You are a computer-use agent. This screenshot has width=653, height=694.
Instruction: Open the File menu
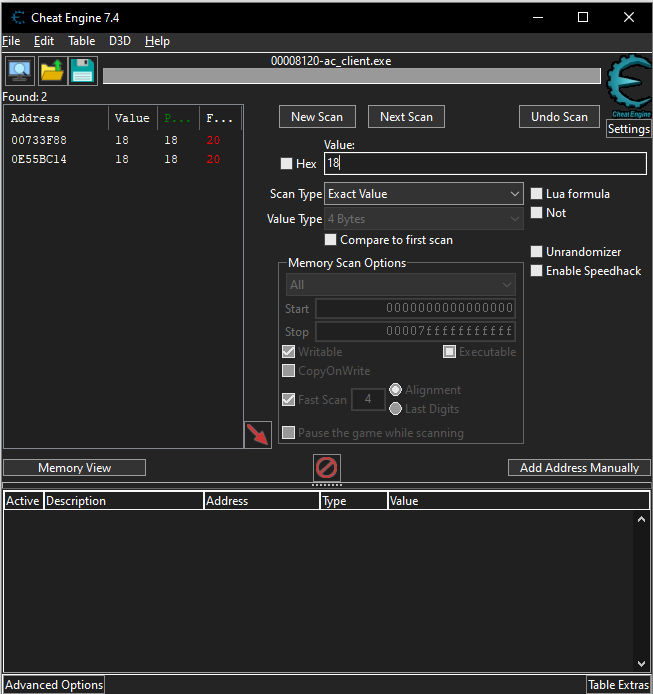(12, 41)
